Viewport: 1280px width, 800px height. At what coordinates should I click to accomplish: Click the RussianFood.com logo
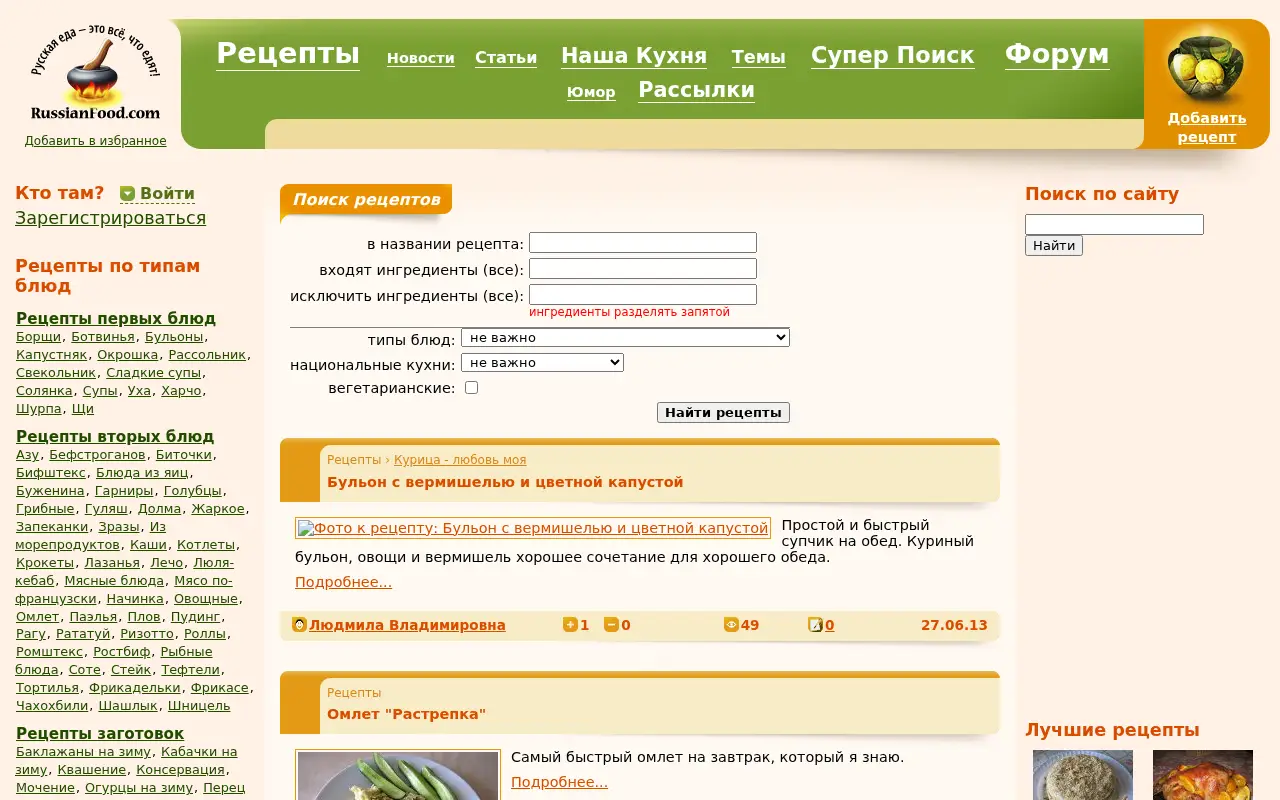(x=95, y=73)
